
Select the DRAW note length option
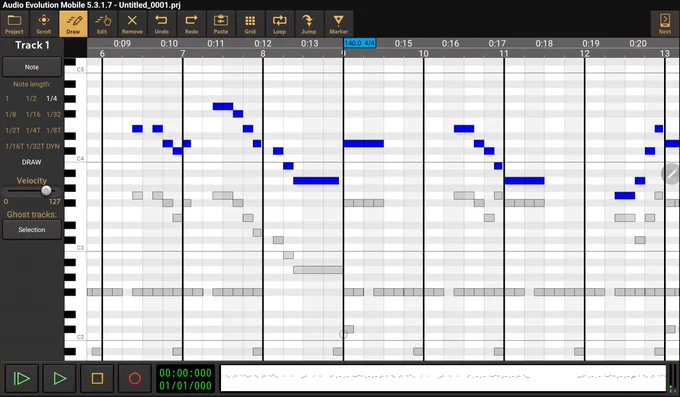32,162
